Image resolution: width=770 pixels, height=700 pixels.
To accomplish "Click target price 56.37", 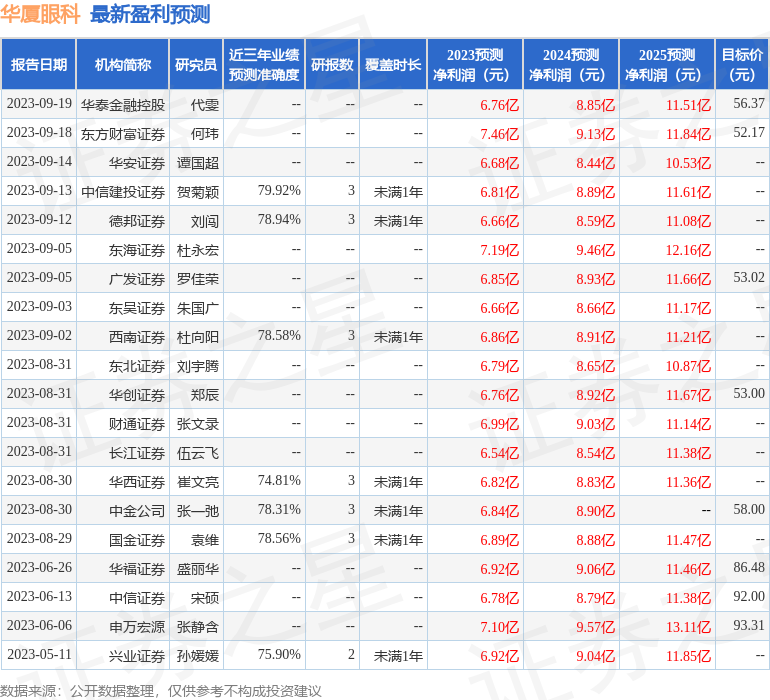I will [749, 104].
